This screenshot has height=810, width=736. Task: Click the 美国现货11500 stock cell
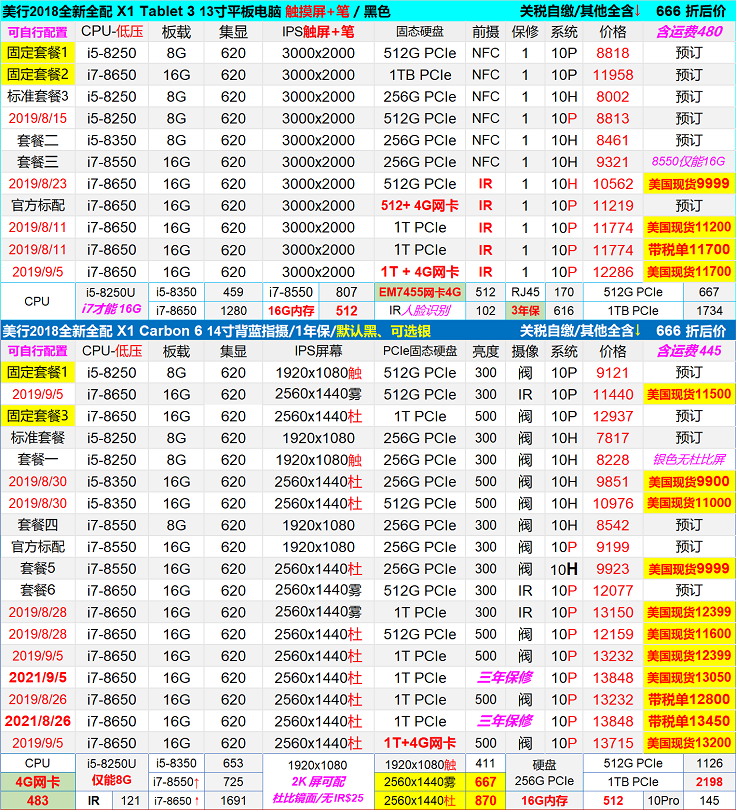[688, 394]
